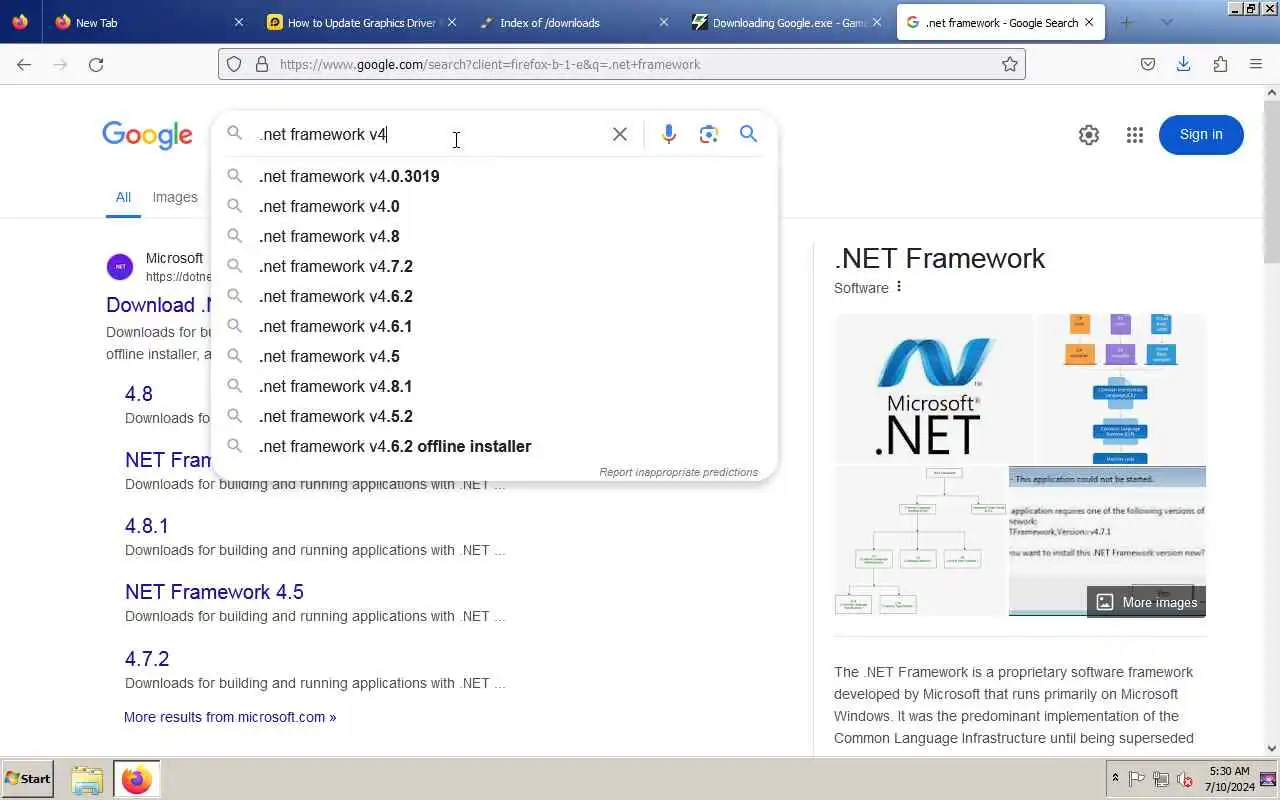Clear the Google search box text

click(x=620, y=134)
